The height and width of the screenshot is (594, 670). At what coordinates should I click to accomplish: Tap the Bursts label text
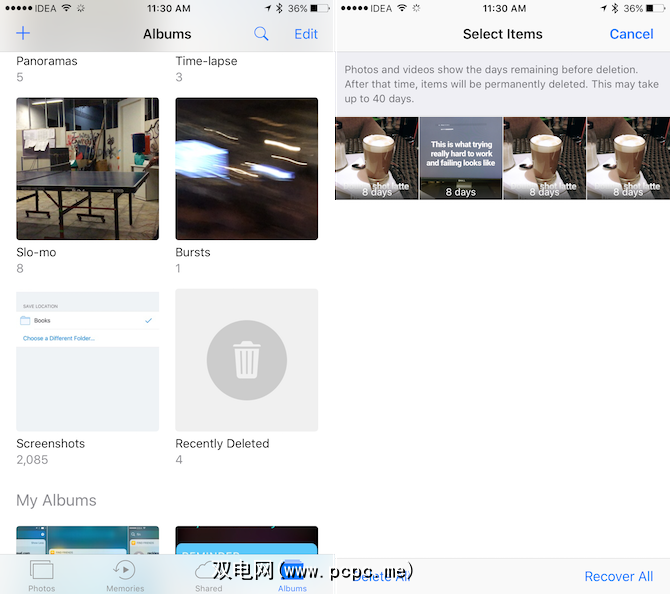click(193, 252)
